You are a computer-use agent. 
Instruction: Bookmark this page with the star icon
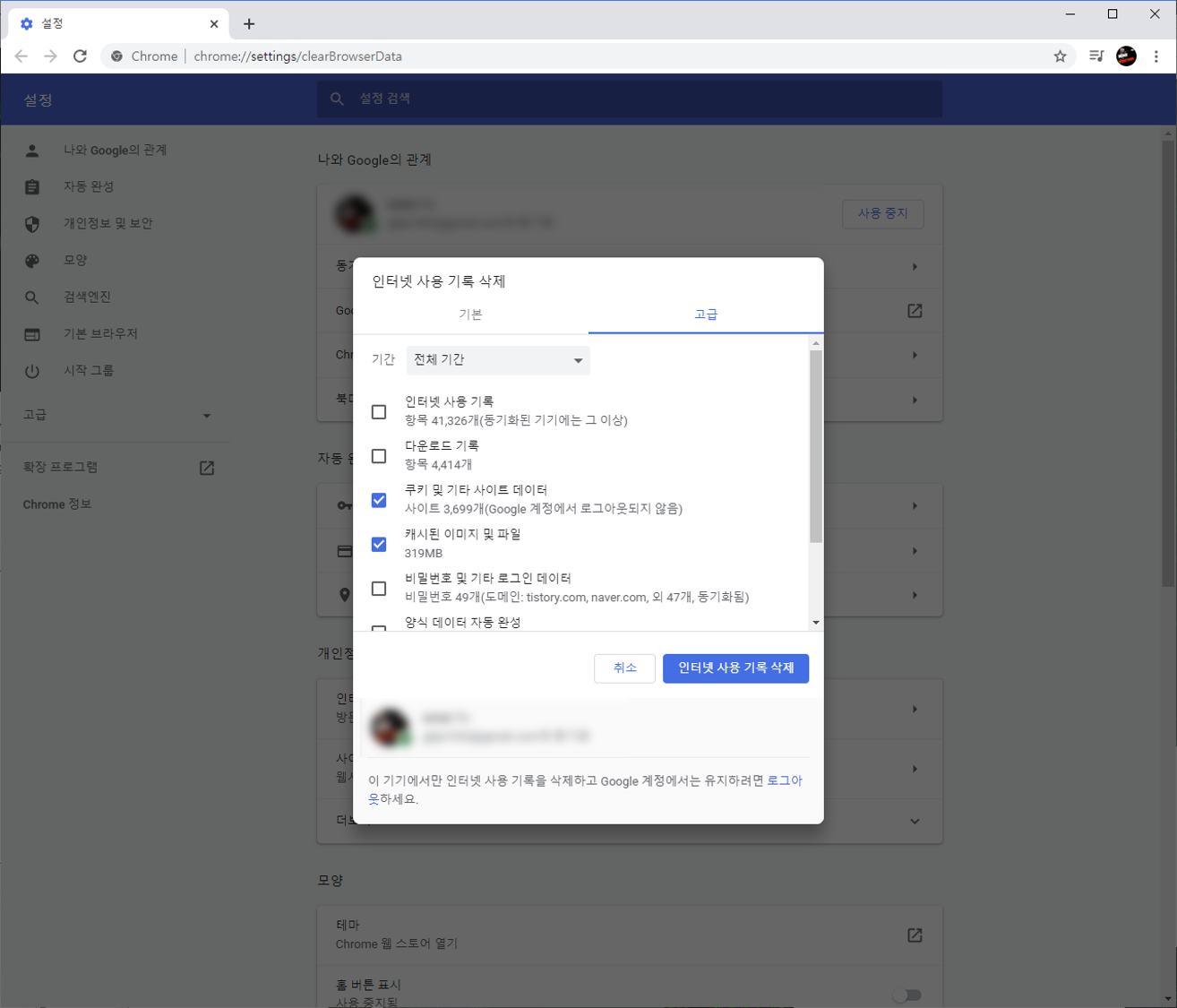click(x=1060, y=56)
